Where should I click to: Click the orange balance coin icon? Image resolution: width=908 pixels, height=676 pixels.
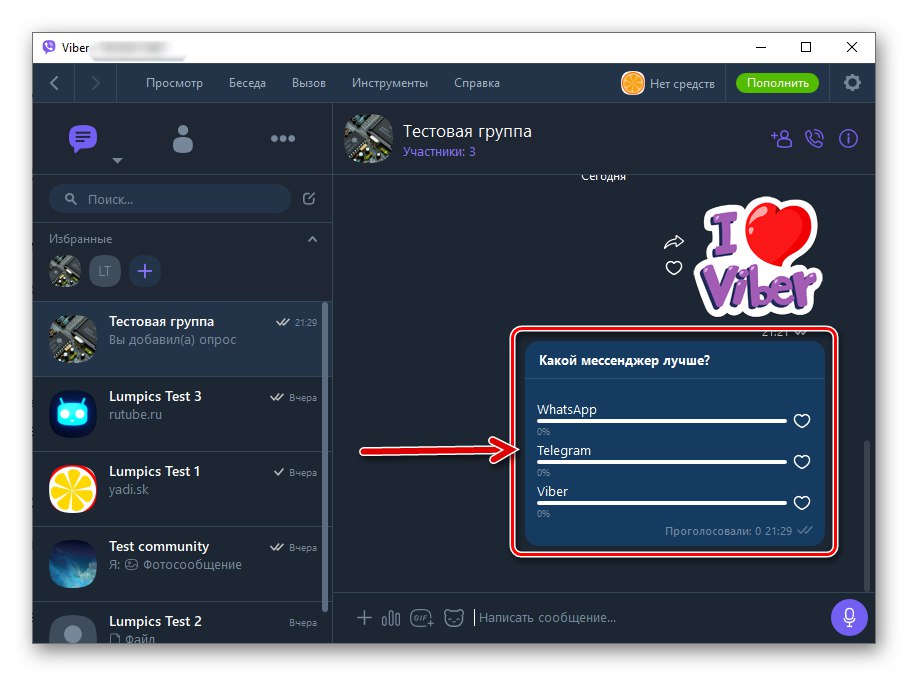(632, 83)
